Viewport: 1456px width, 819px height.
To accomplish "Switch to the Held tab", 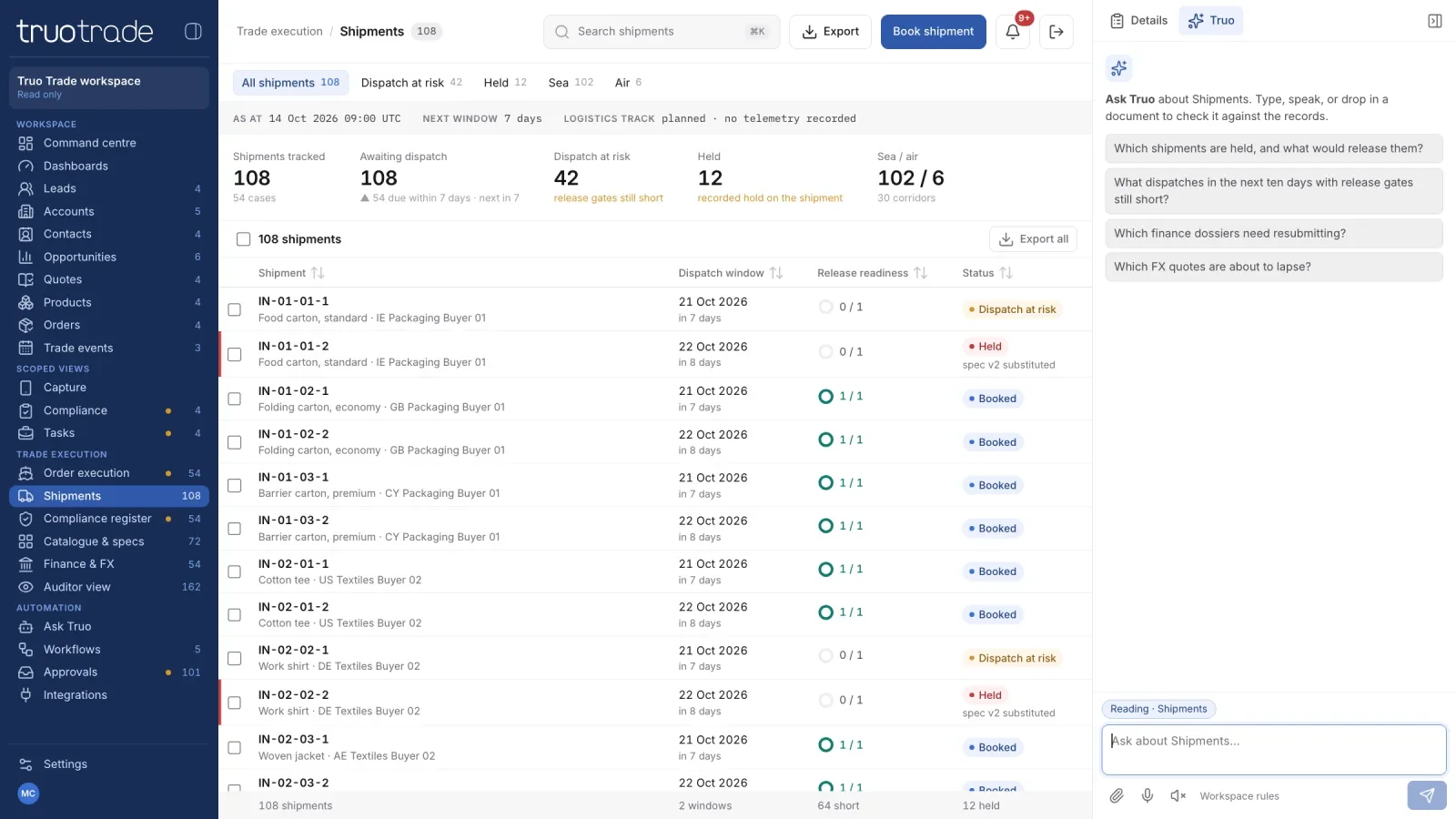I will click(505, 83).
